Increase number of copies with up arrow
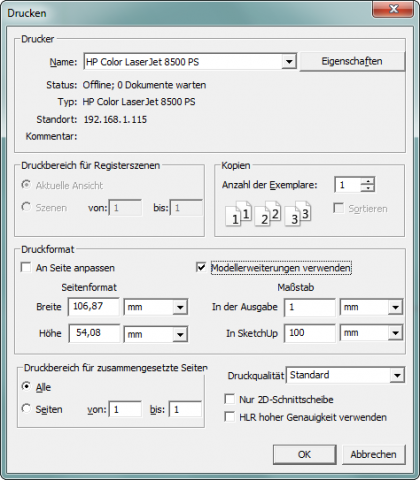This screenshot has height=480, width=420. point(368,181)
